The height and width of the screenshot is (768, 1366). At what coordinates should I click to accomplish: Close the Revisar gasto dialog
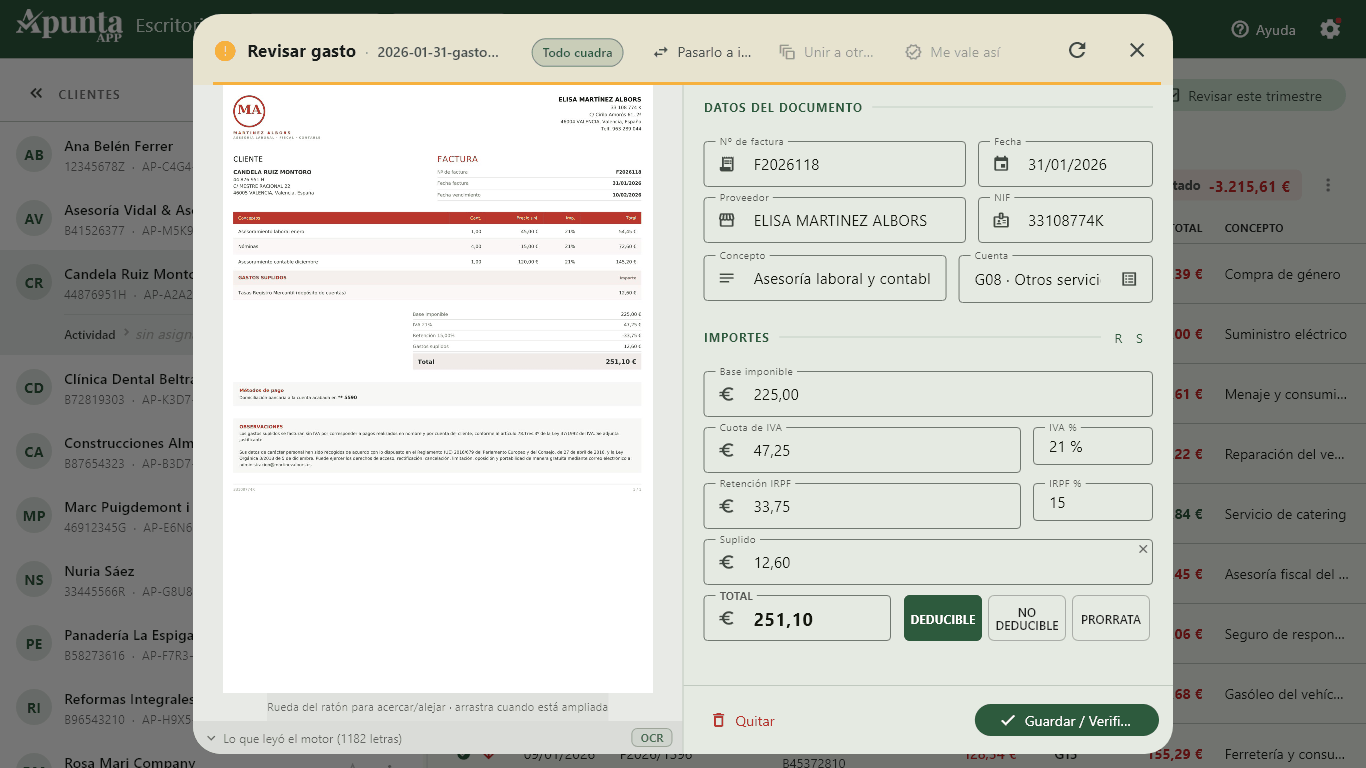coord(1137,50)
